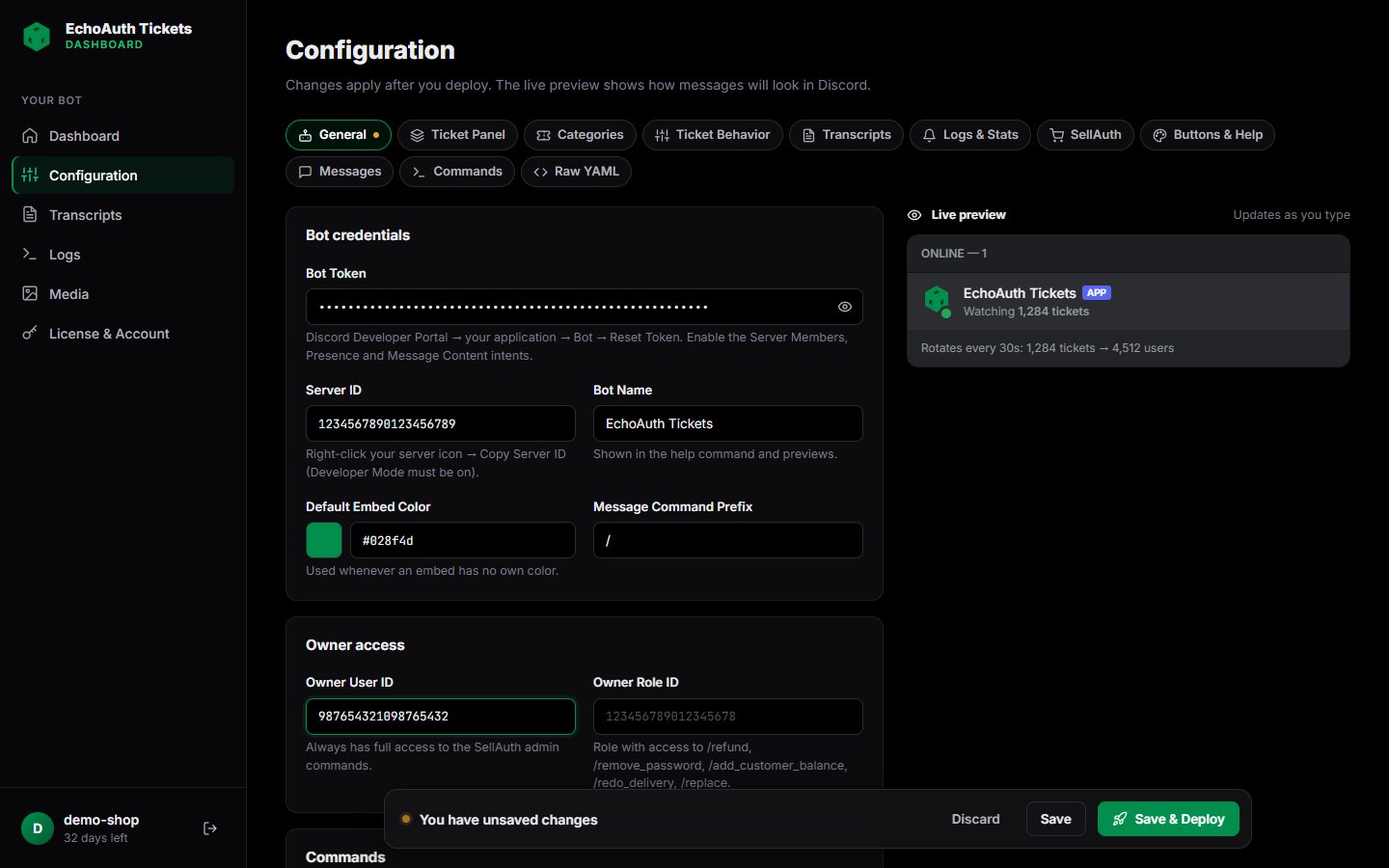The width and height of the screenshot is (1389, 868).
Task: Open the Commands tab
Action: pos(457,172)
